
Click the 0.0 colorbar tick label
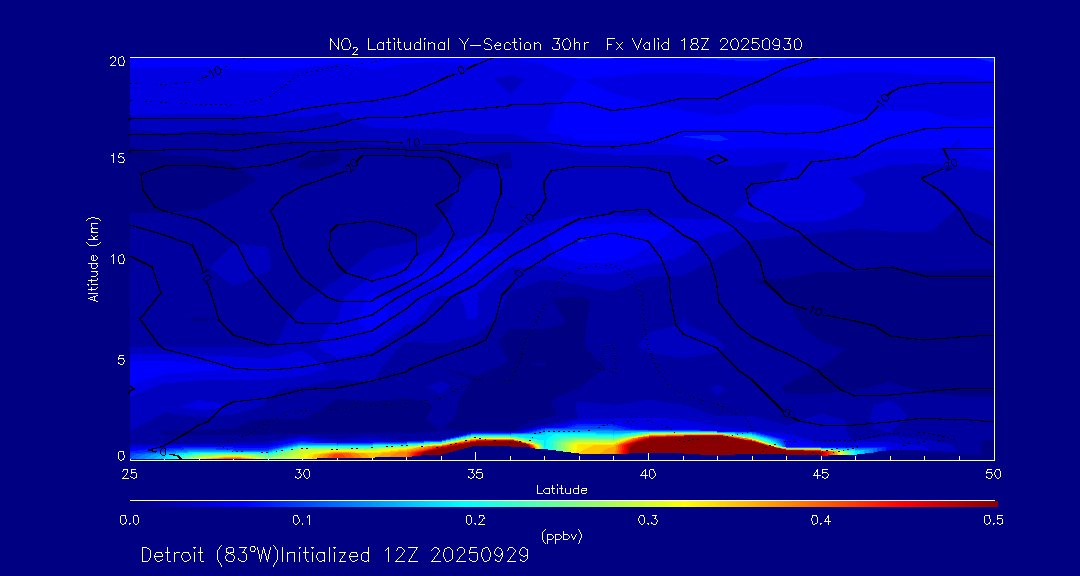[129, 520]
